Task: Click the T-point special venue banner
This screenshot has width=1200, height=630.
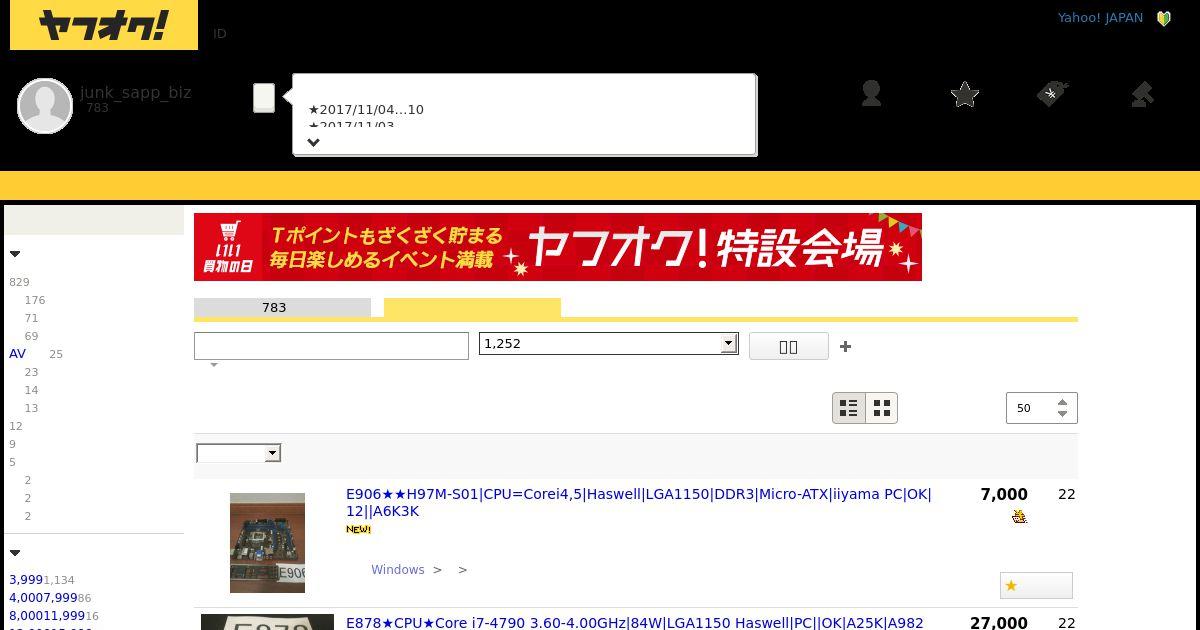Action: (x=558, y=247)
